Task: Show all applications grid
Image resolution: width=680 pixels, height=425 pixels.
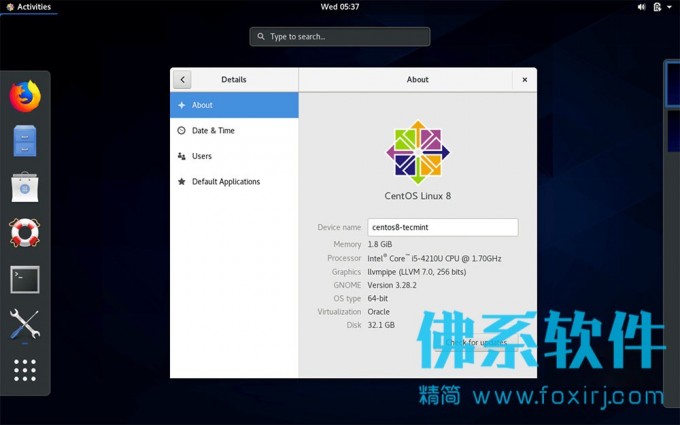Action: 25,370
